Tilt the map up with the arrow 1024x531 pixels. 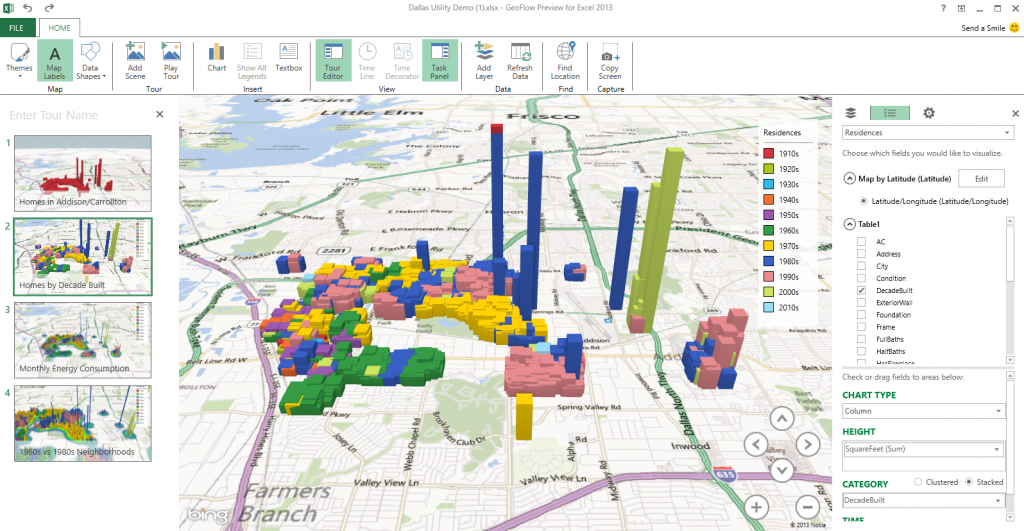click(782, 419)
